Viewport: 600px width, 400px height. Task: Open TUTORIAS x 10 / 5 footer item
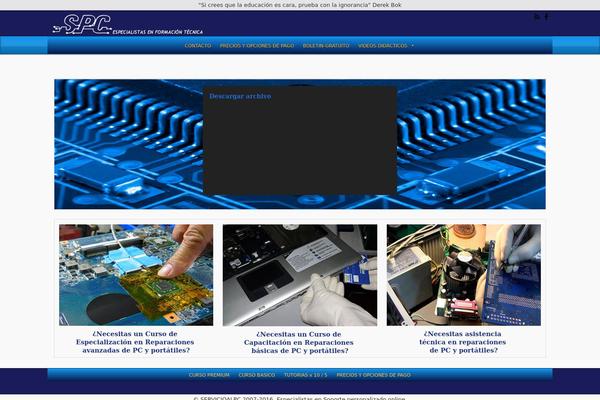(306, 375)
